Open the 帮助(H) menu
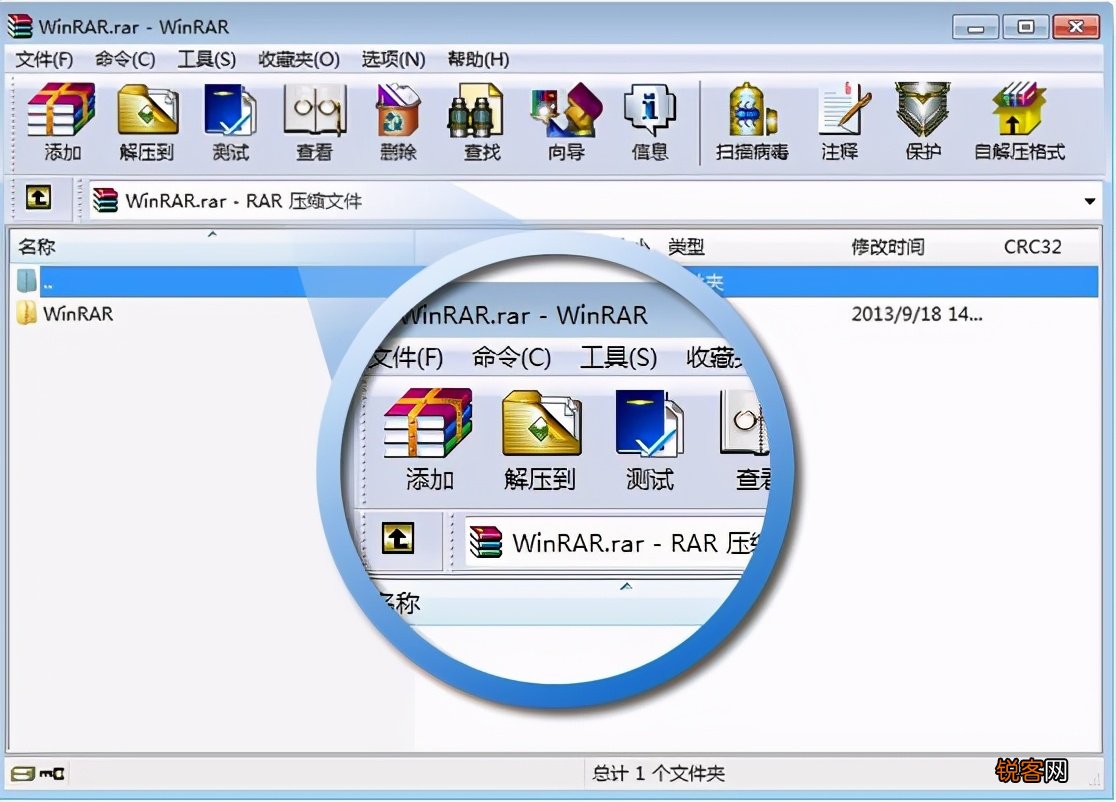1116x802 pixels. click(x=478, y=59)
